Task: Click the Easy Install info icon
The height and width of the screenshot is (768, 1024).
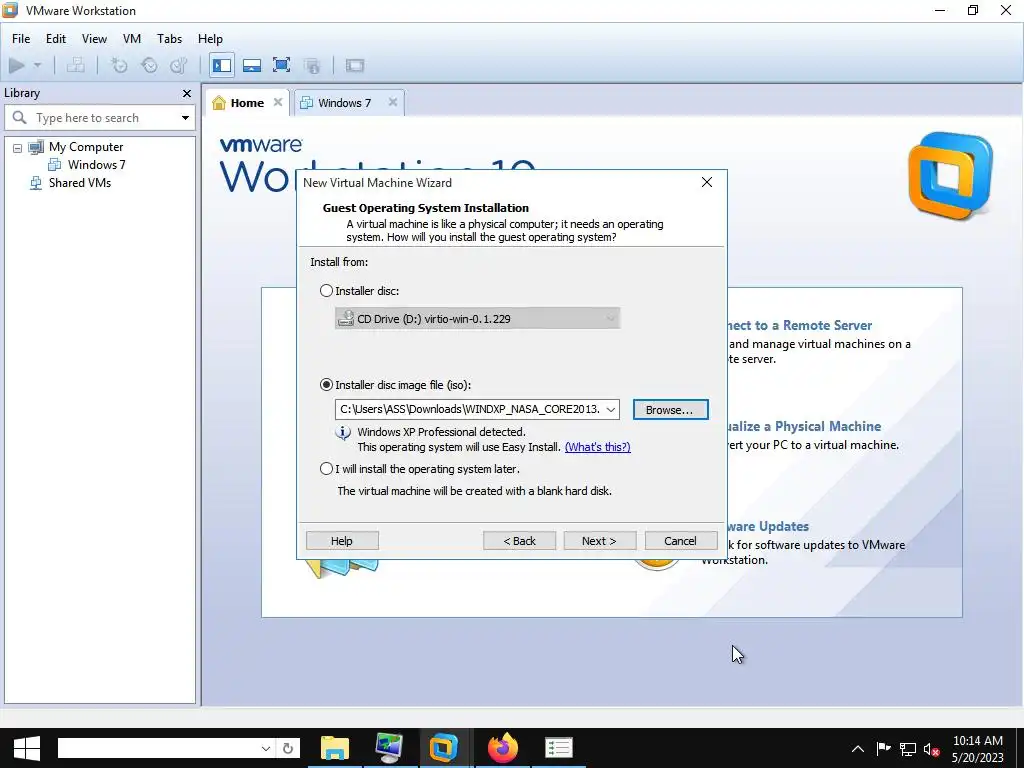Action: coord(343,432)
